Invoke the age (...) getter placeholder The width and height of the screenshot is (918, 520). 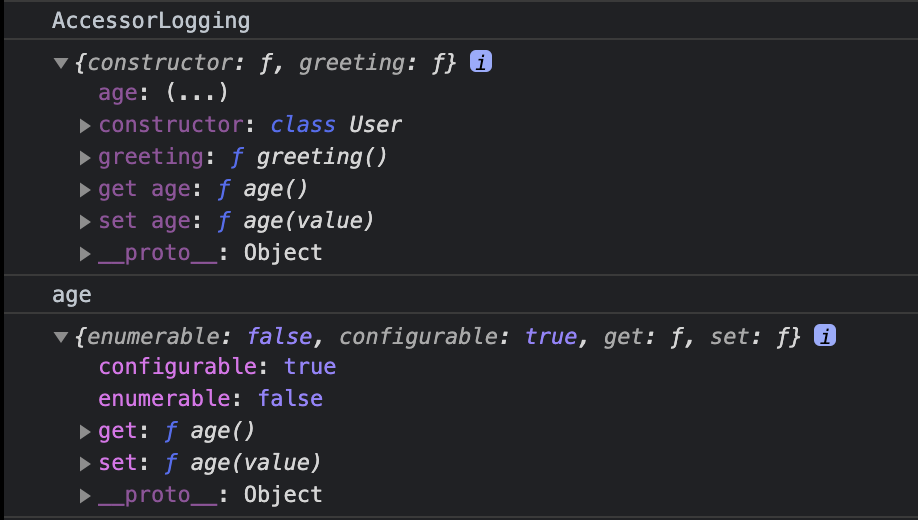coord(197,93)
